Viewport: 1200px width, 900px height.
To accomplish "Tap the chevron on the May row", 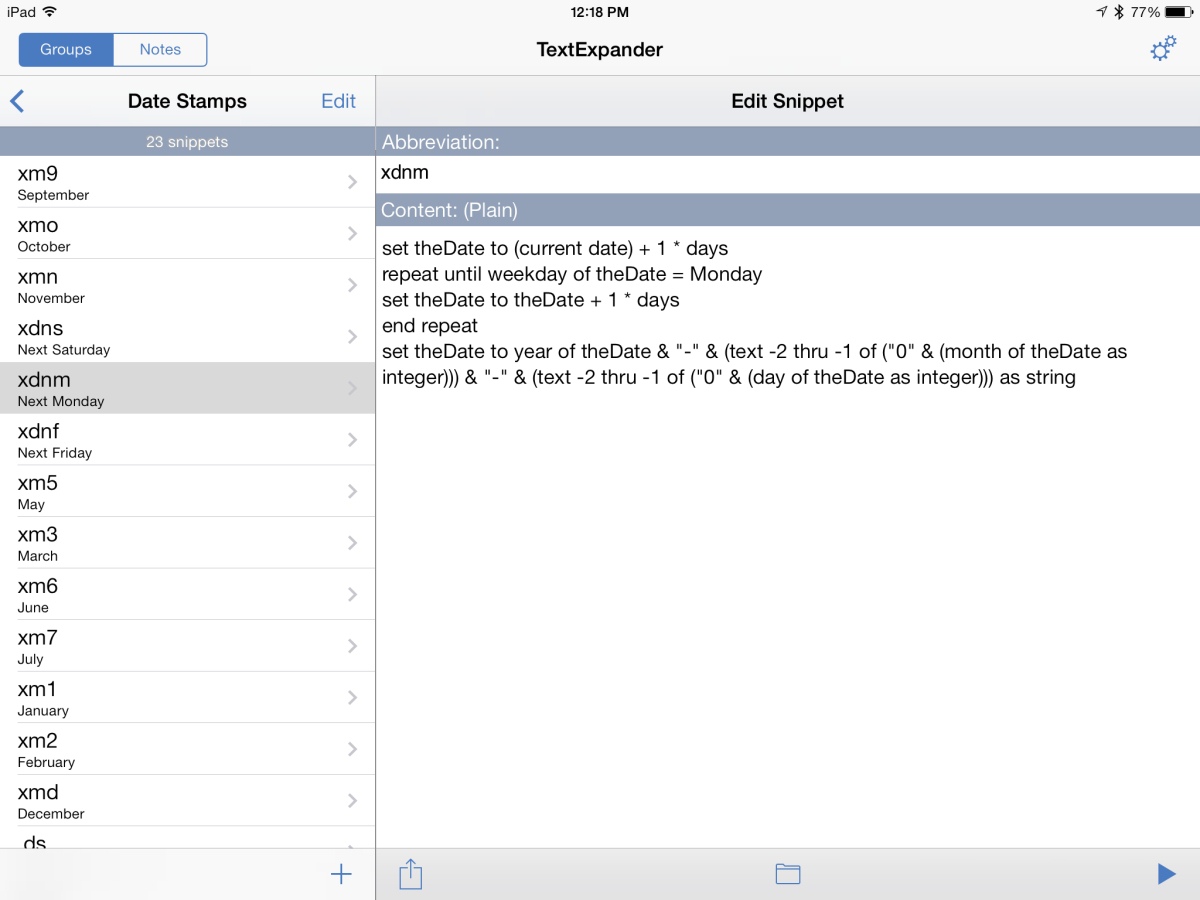I will [352, 492].
